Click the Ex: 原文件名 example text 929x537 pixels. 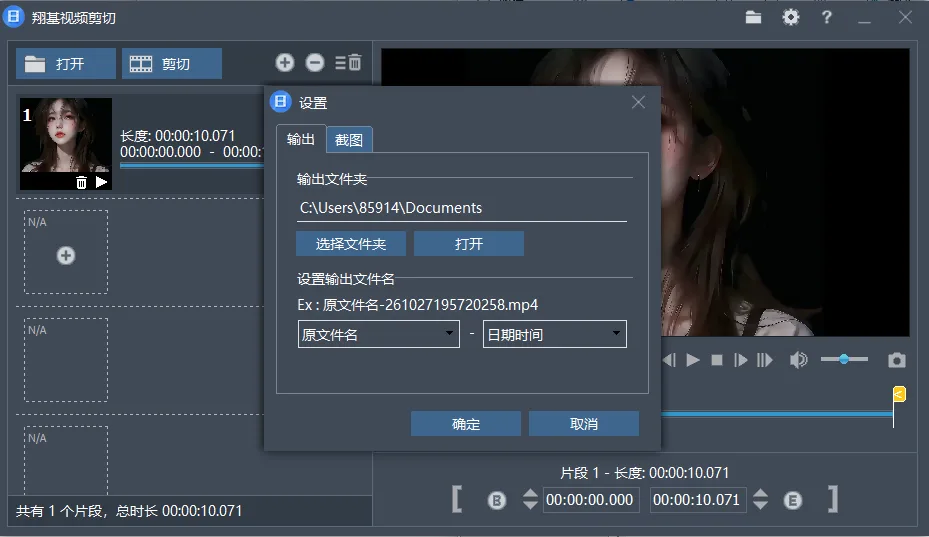tap(418, 305)
